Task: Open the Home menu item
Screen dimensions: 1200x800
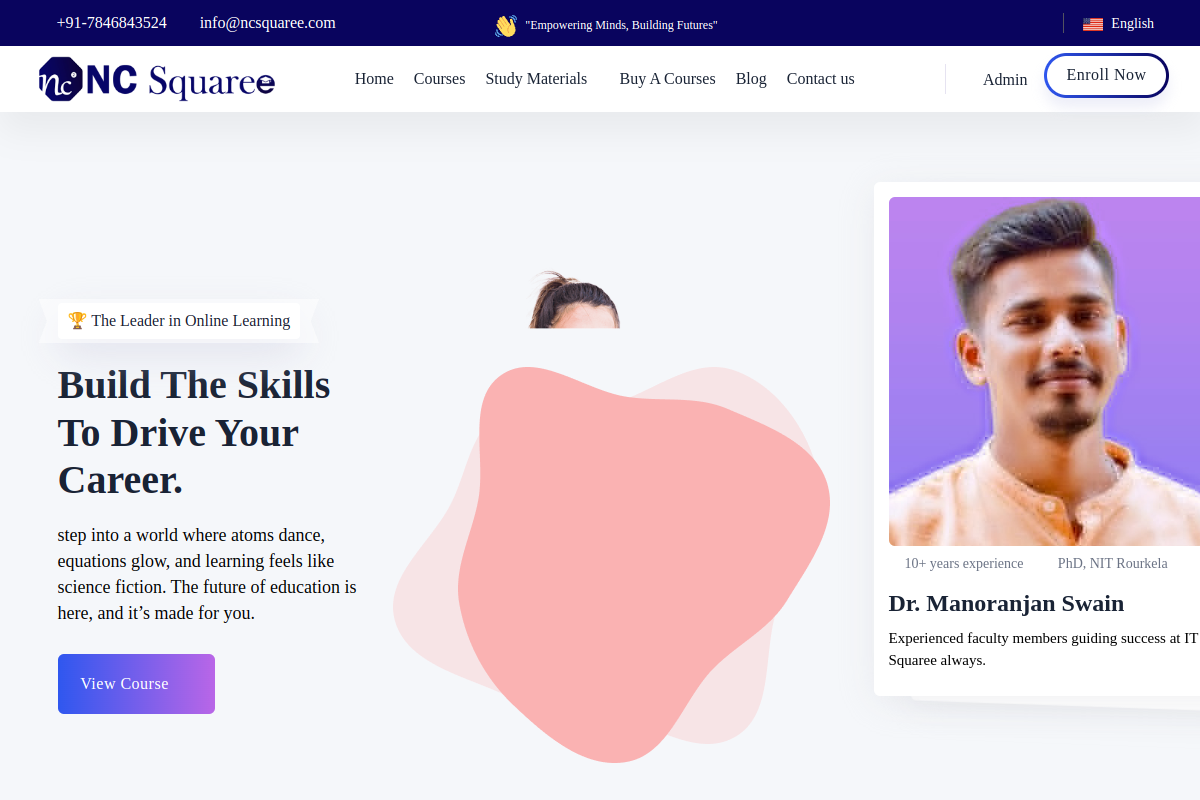Action: (x=374, y=79)
